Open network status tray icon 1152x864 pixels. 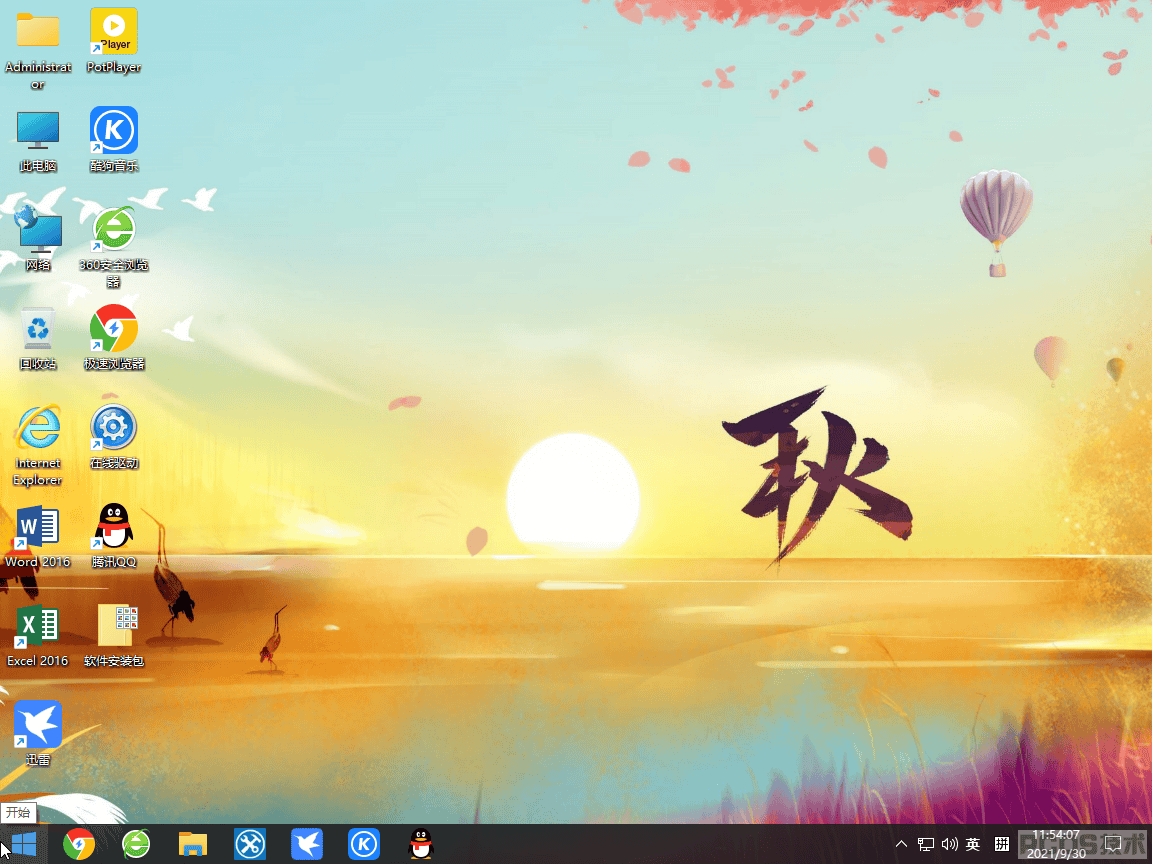[x=926, y=844]
